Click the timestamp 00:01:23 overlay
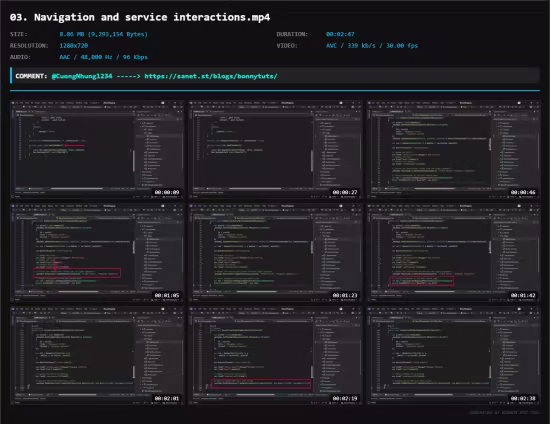The image size is (550, 424). (x=345, y=295)
